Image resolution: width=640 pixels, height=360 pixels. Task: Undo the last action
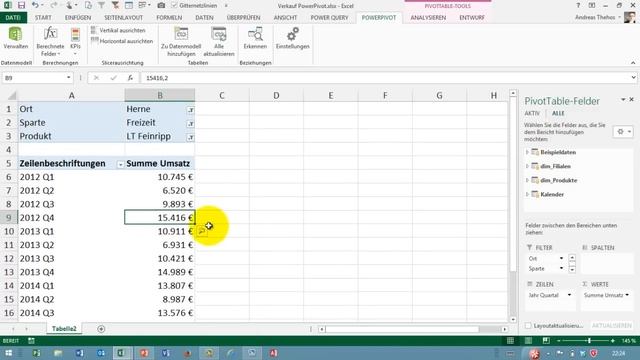[x=35, y=6]
